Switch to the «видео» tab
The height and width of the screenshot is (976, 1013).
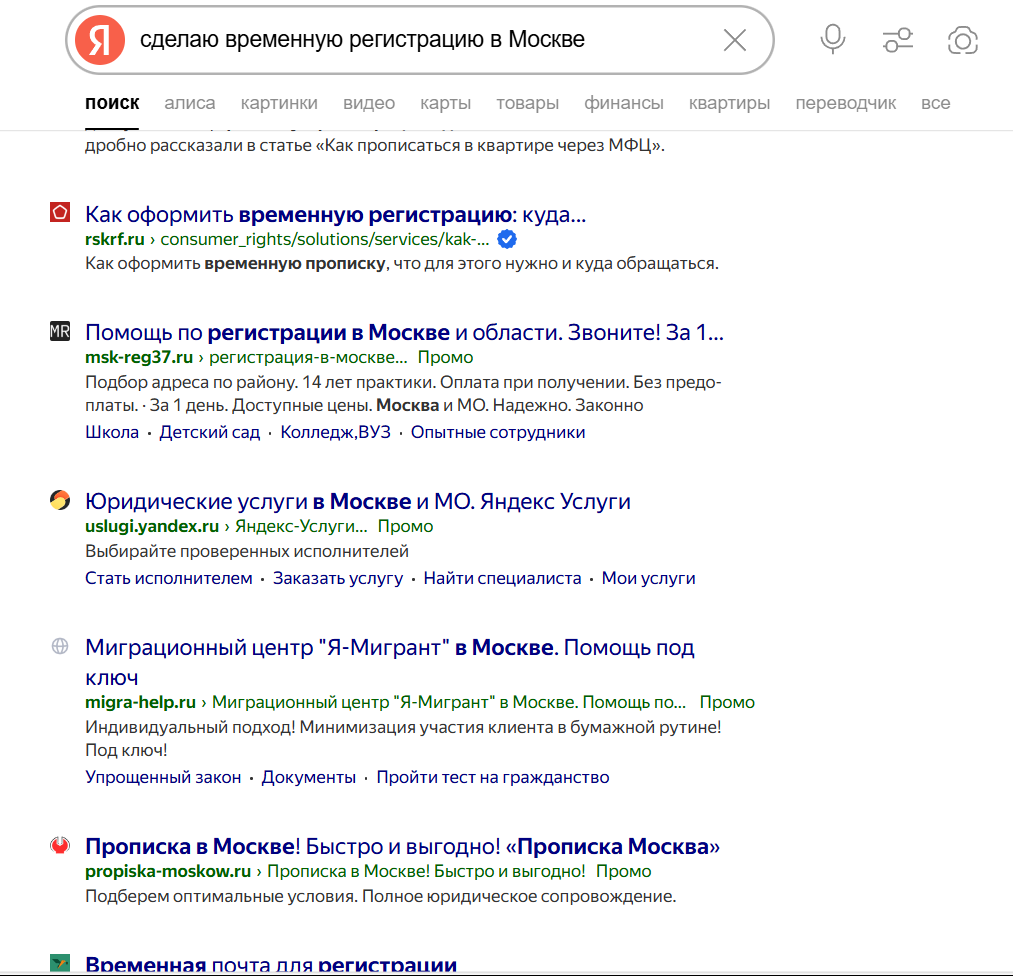click(x=369, y=103)
